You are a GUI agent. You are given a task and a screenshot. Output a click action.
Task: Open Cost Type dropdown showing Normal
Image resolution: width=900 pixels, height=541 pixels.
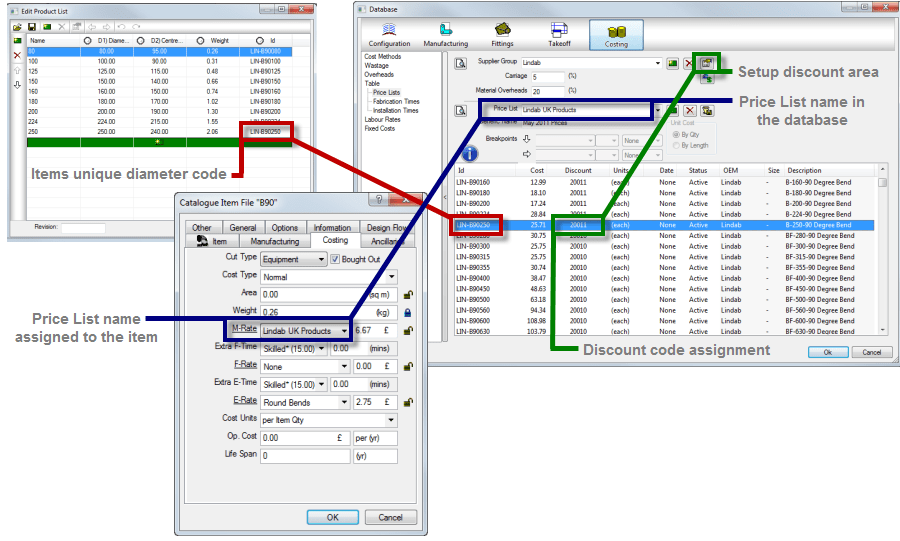pos(329,277)
